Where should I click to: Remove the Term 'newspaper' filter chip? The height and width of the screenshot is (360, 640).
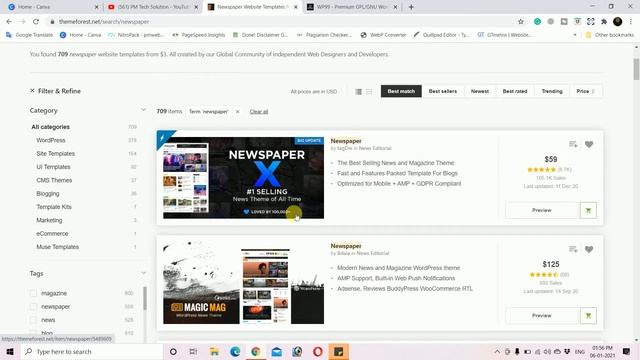[238, 111]
